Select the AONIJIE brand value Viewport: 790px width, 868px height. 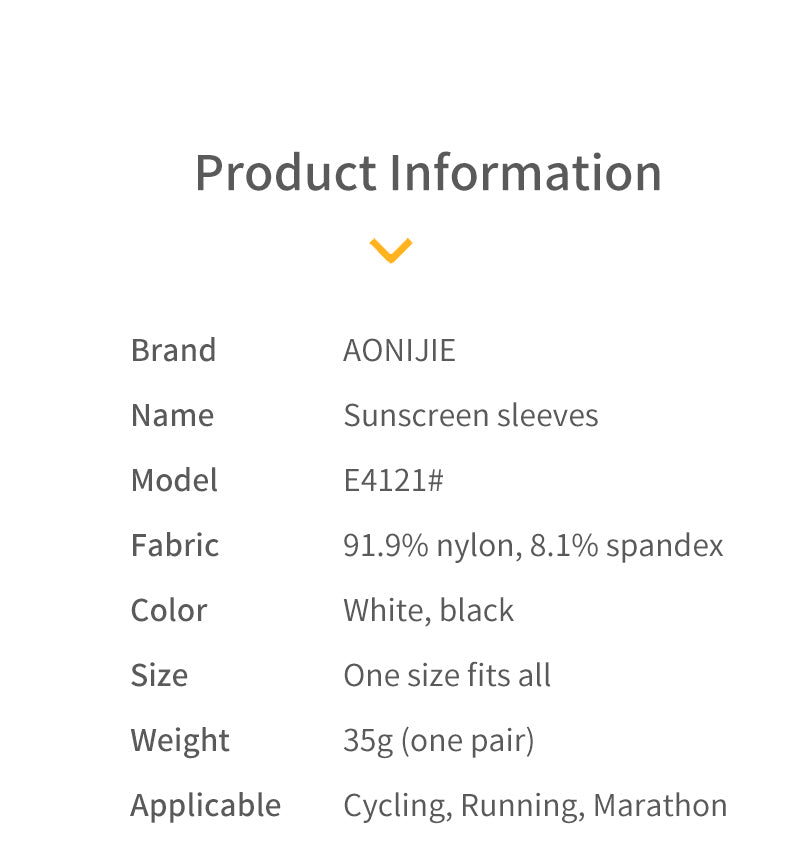click(x=399, y=350)
